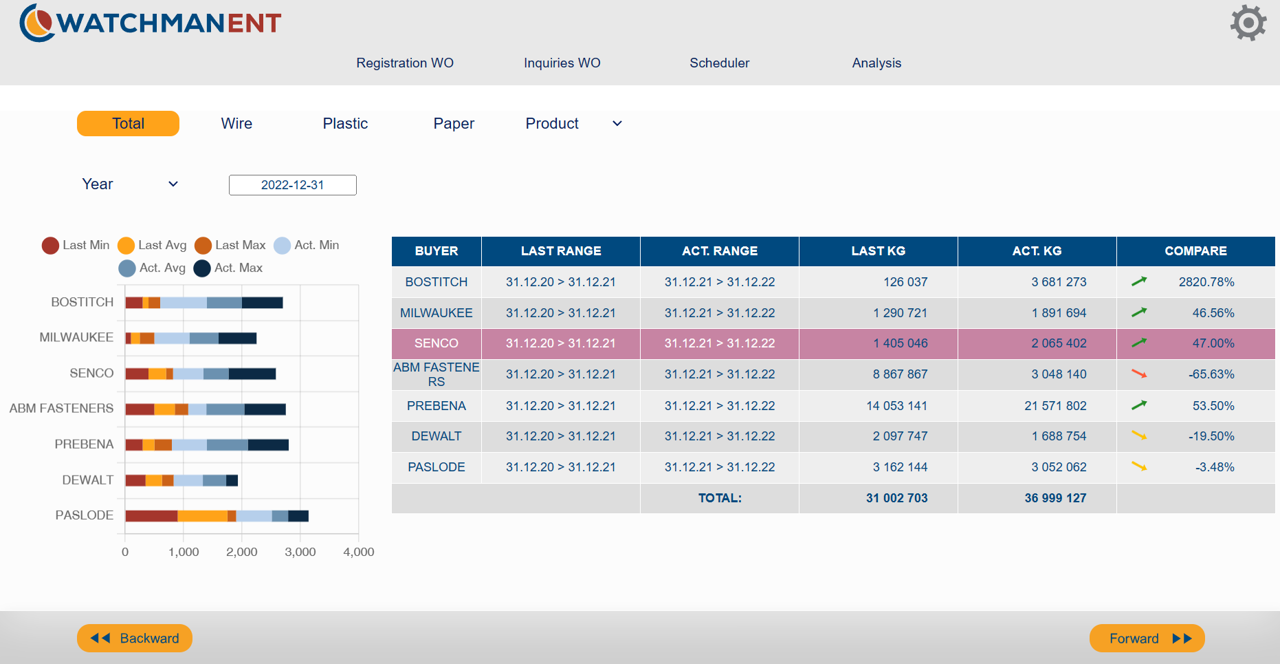Open the Year period dropdown
Screen dimensions: 1280x664
[x=130, y=184]
